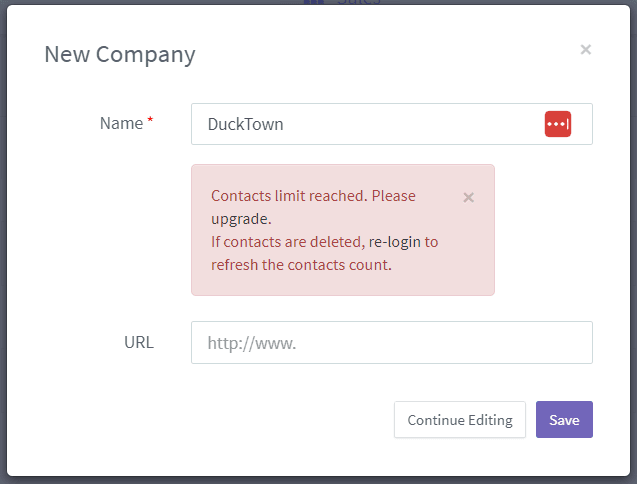
Task: Click the http://www. placeholder text
Action: [x=252, y=343]
